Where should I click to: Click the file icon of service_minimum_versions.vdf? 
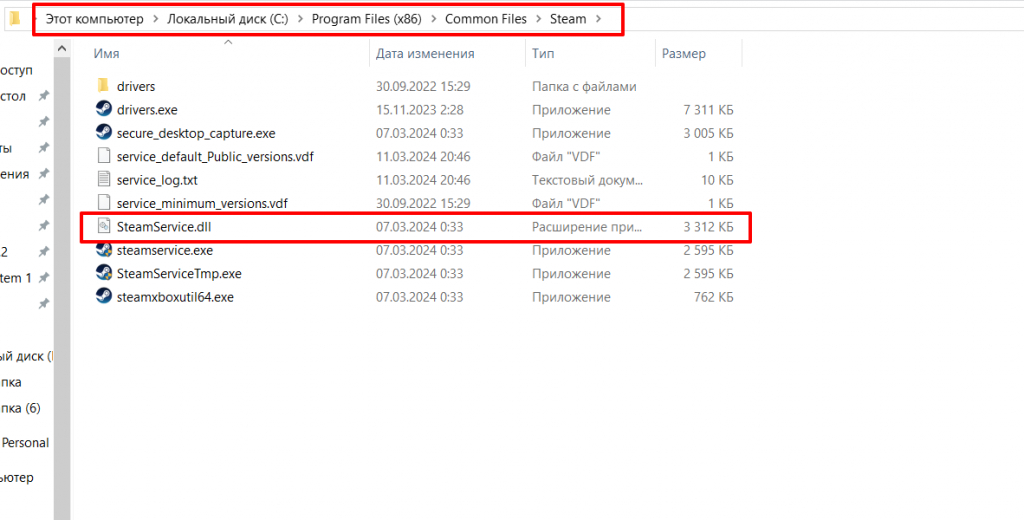point(103,203)
